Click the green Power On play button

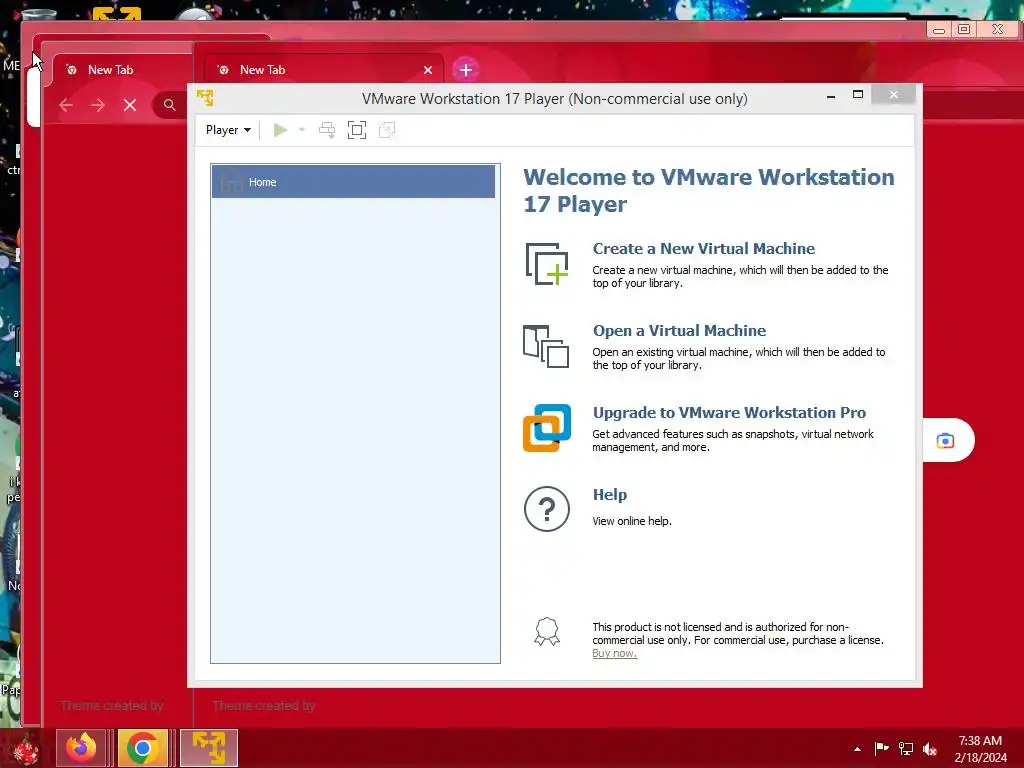click(x=280, y=130)
